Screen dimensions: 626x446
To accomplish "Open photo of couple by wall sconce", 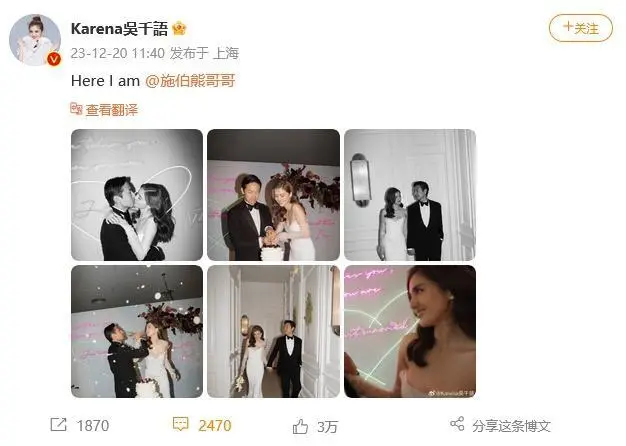I will [x=410, y=195].
